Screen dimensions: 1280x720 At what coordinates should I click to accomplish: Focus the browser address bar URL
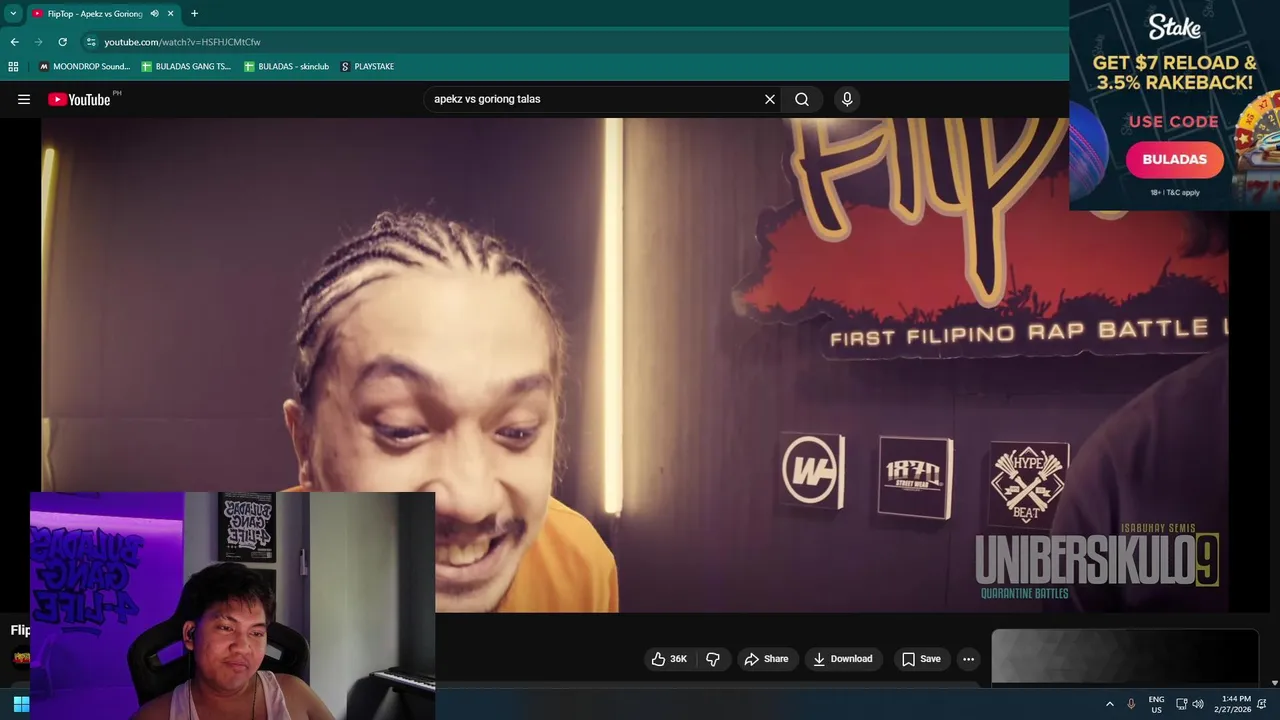click(x=182, y=42)
